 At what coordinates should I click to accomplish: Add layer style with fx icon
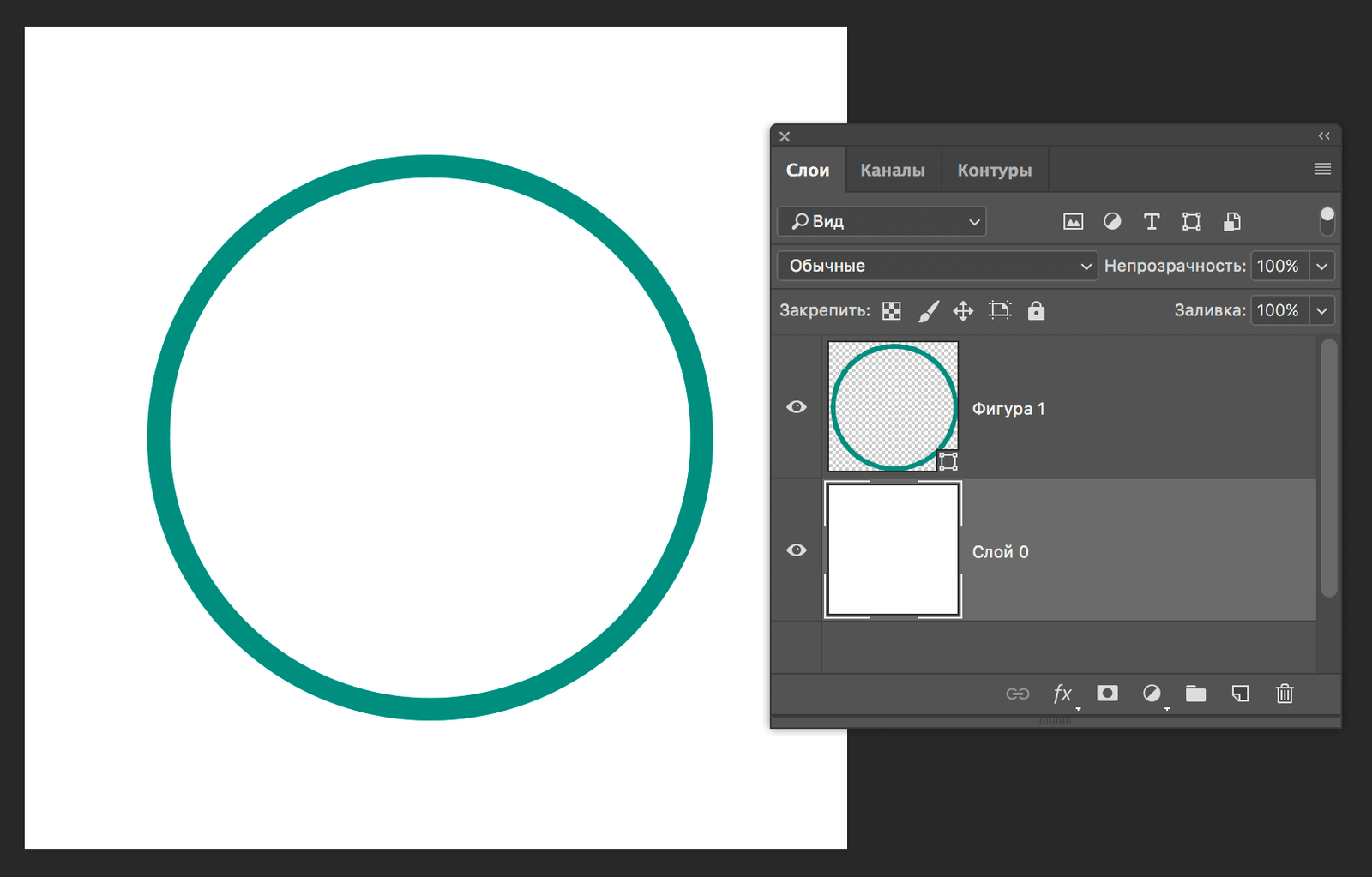click(1062, 694)
